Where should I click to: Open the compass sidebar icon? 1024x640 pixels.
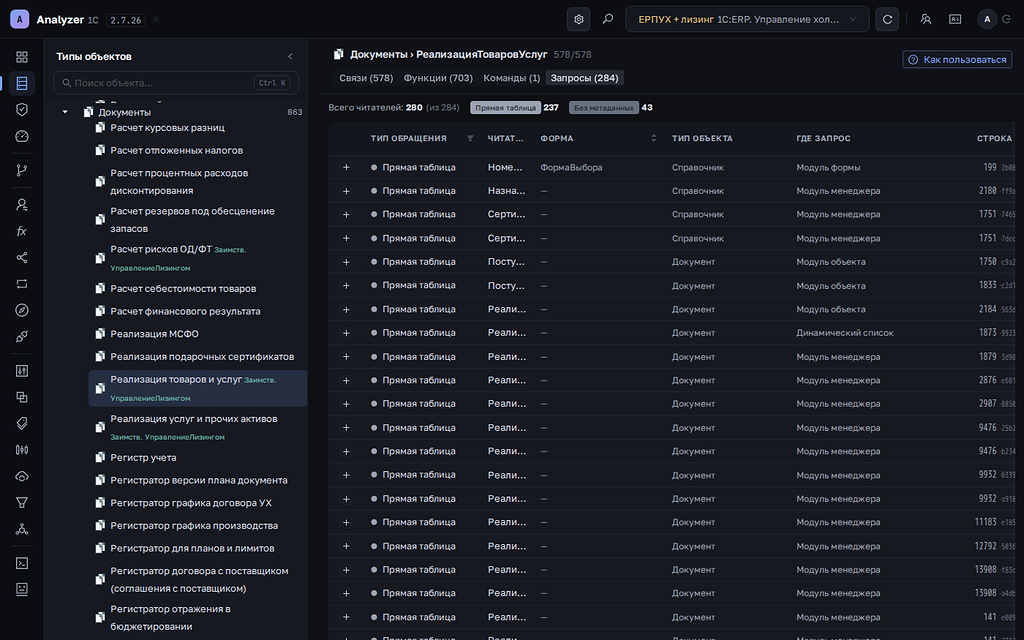[22, 310]
